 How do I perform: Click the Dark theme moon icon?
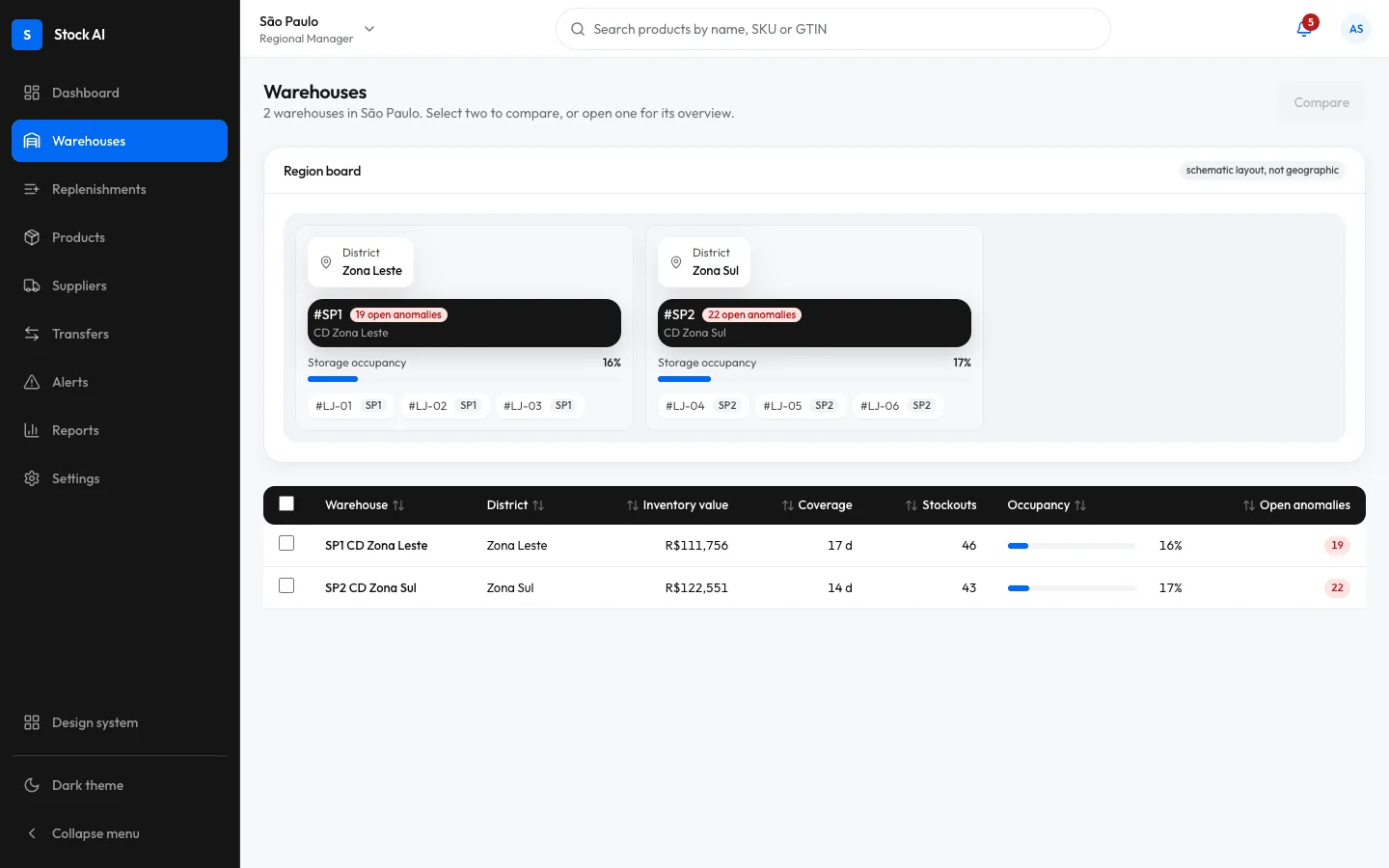point(32,785)
